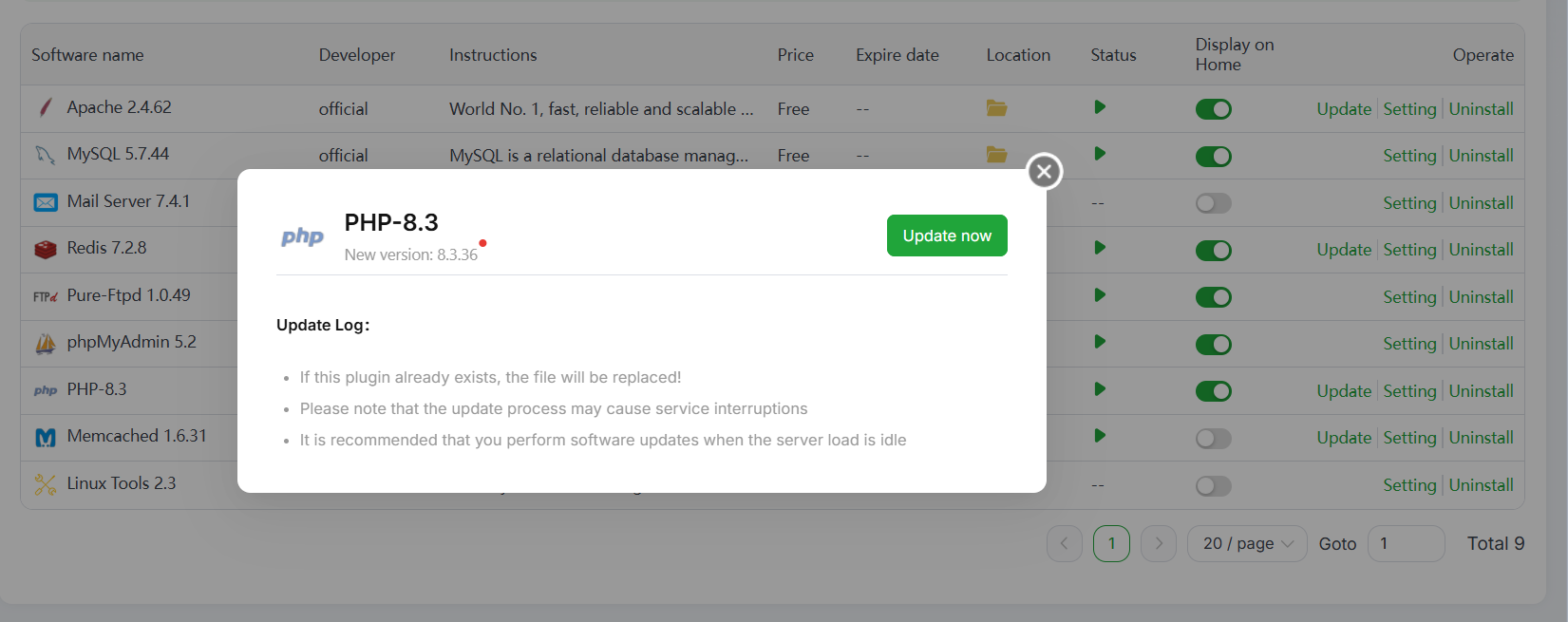The height and width of the screenshot is (622, 1568).
Task: Open Apache install location folder
Action: 996,107
